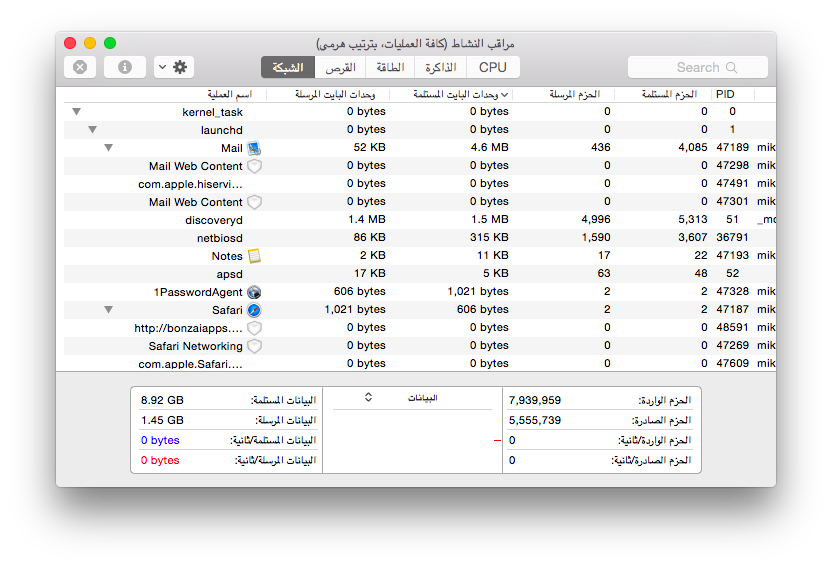Viewport: 832px width, 567px height.
Task: Select the com.apple.hiservi... process
Action: pos(190,184)
